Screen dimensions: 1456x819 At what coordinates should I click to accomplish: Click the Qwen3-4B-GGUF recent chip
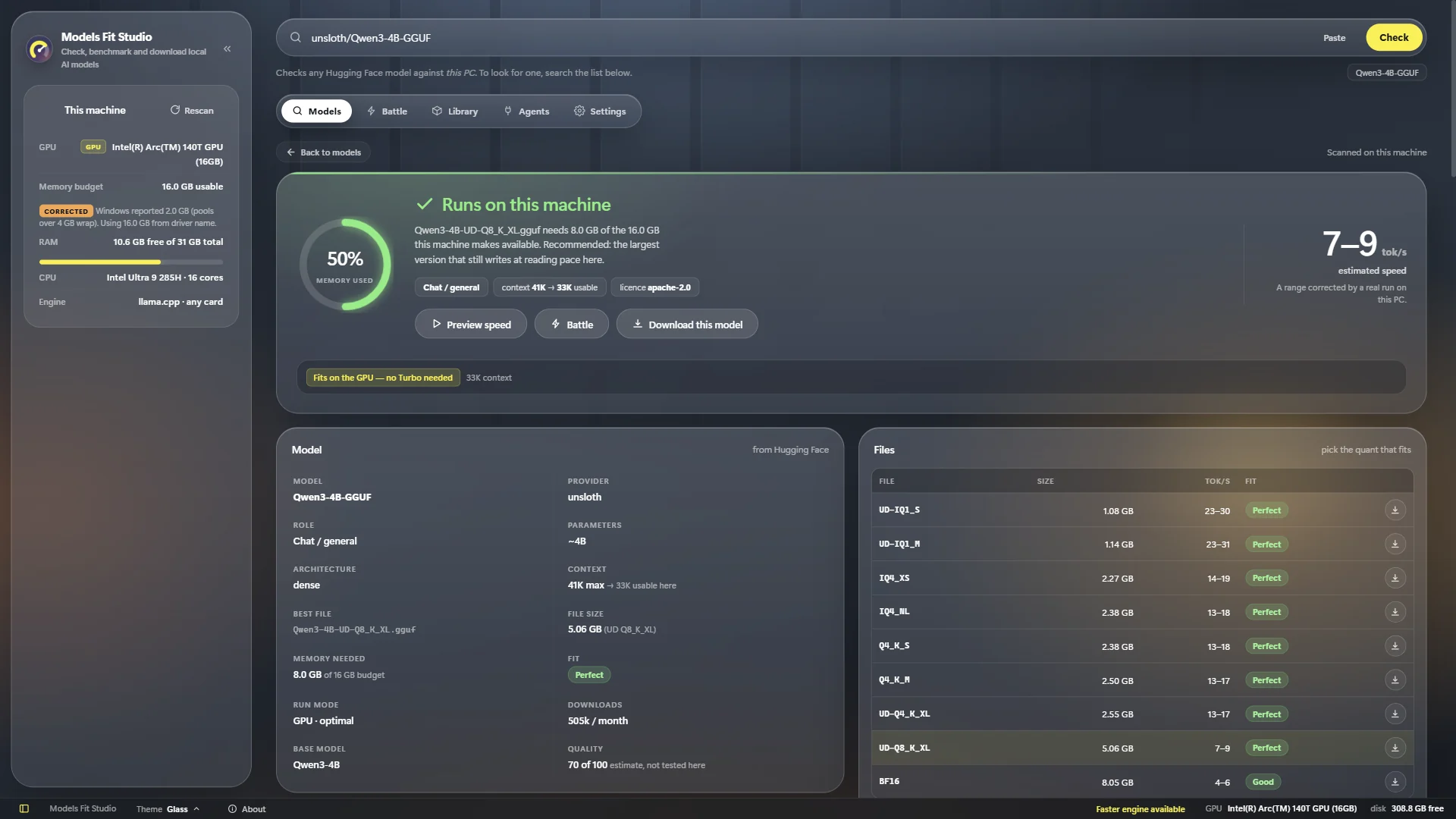[x=1387, y=73]
